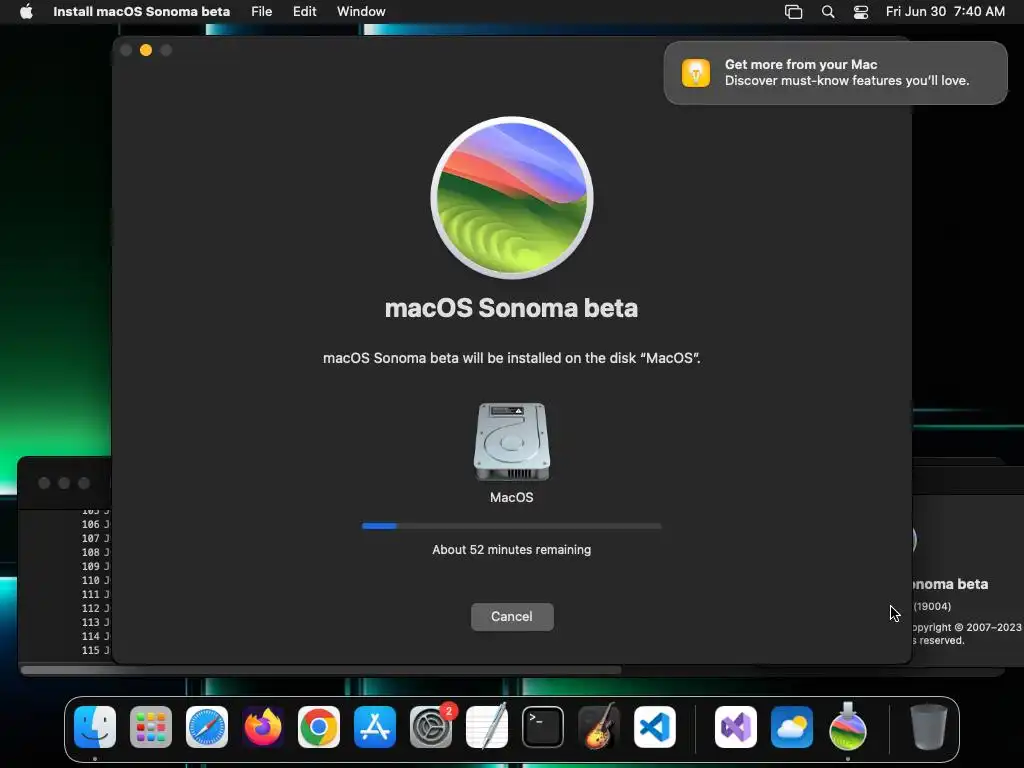This screenshot has width=1024, height=768.
Task: Open the File menu
Action: click(x=261, y=12)
